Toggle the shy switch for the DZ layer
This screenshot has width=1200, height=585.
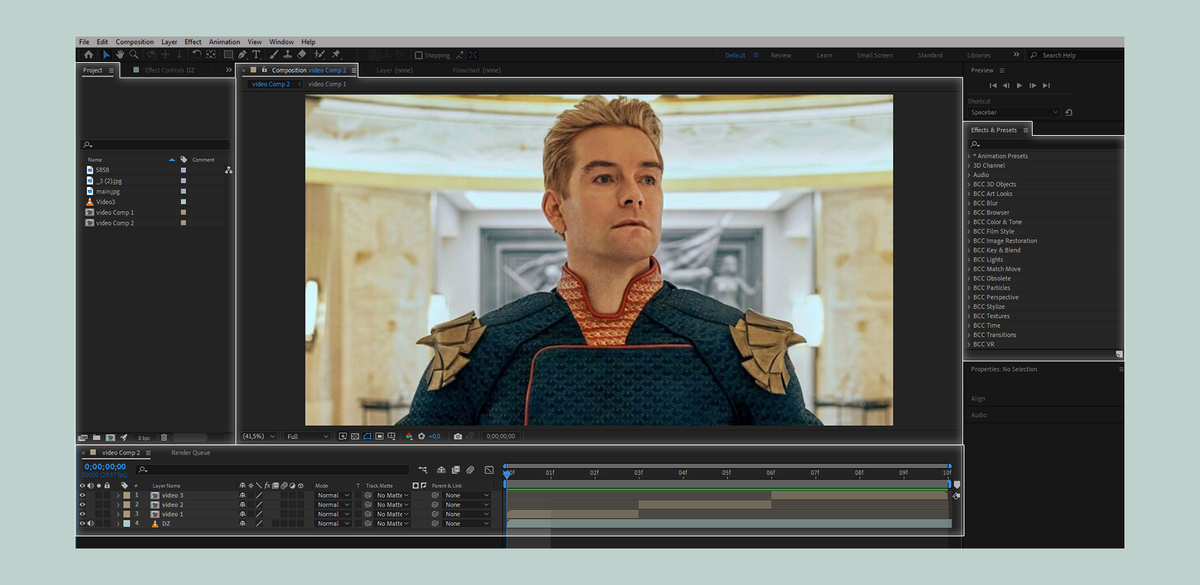click(x=242, y=523)
